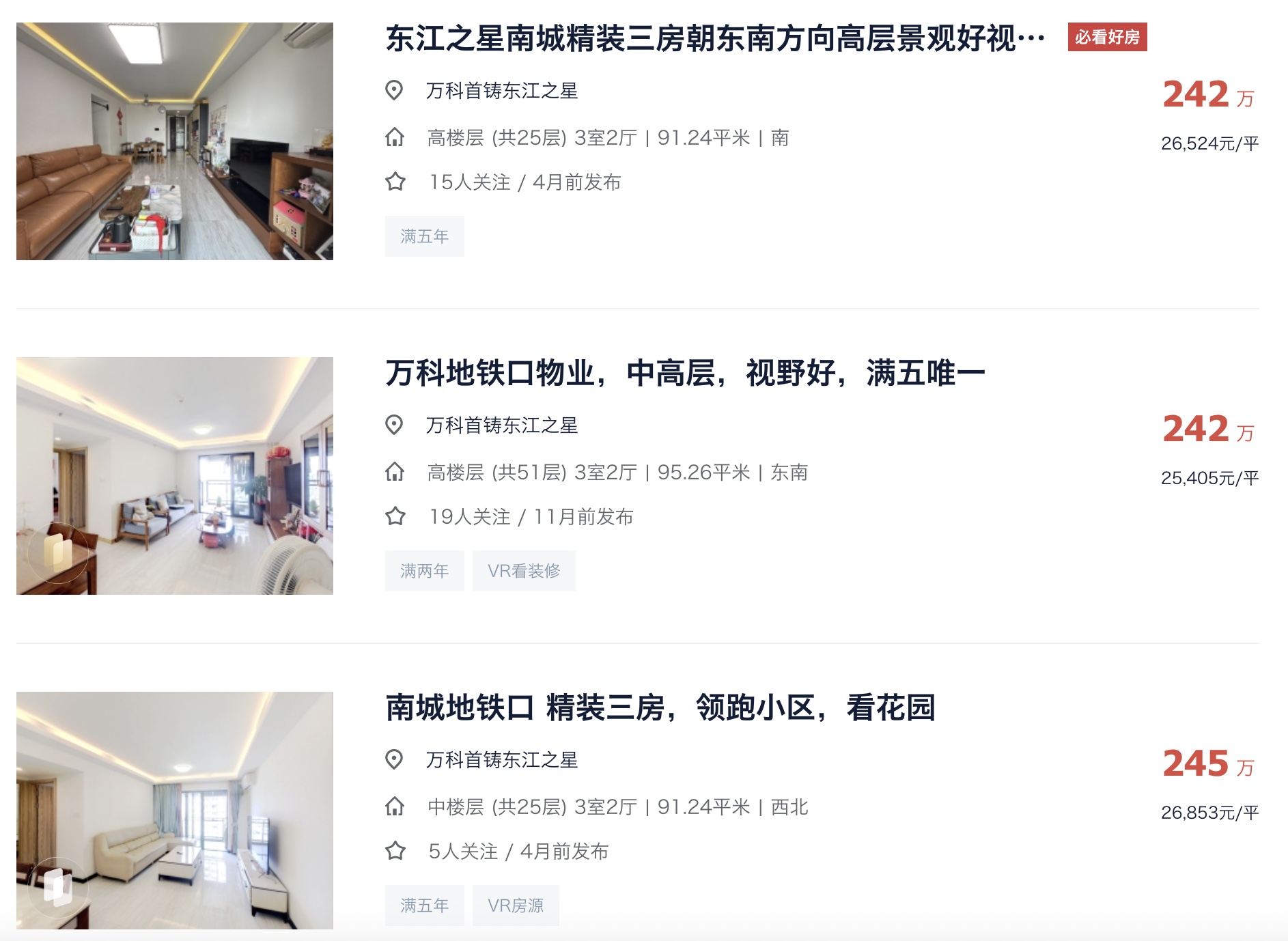The image size is (1288, 941).
Task: Open brown sofa living room thumbnail
Action: (175, 141)
